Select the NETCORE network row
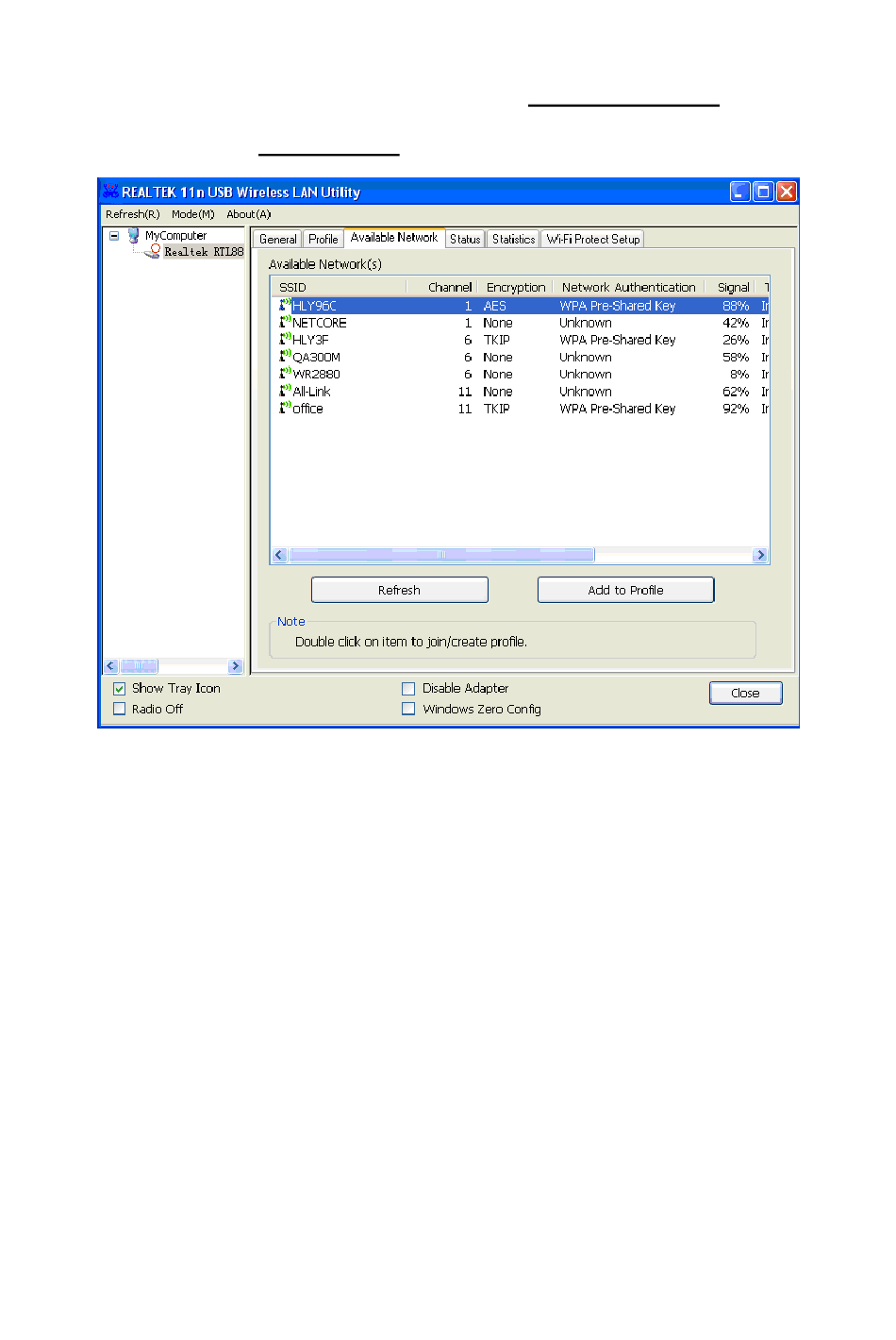The height and width of the screenshot is (1340, 896). 520,323
